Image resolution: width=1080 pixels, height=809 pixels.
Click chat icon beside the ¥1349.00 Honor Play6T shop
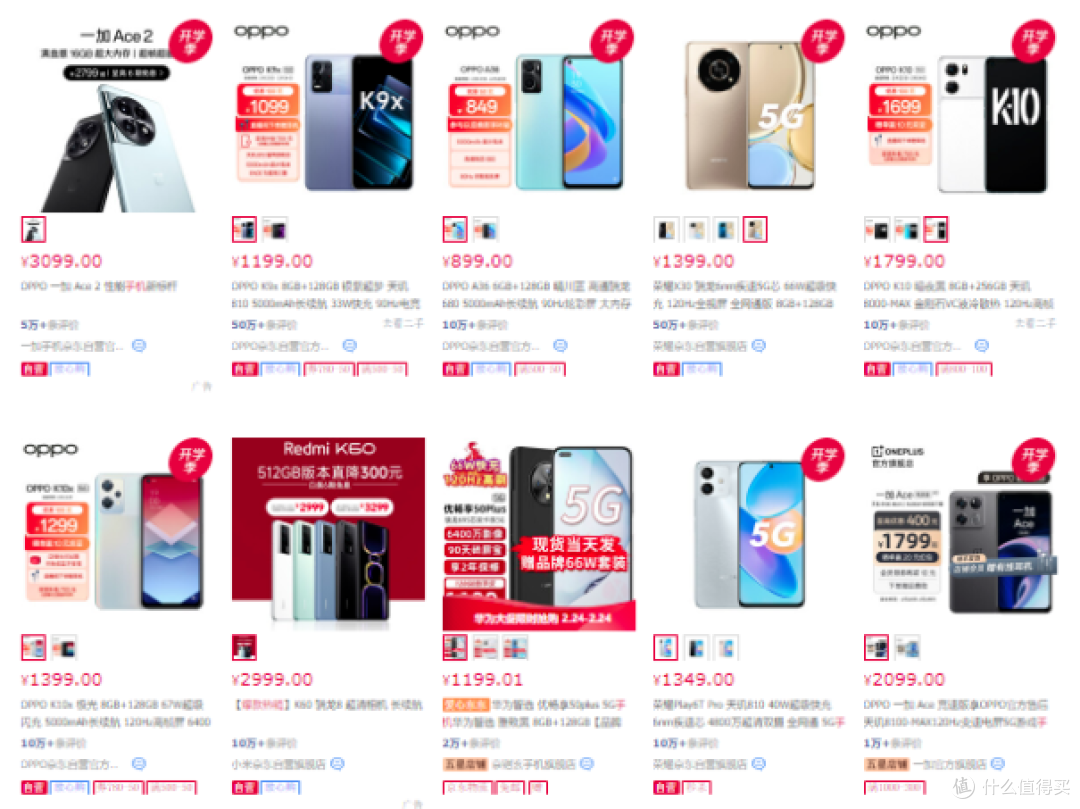(x=758, y=764)
